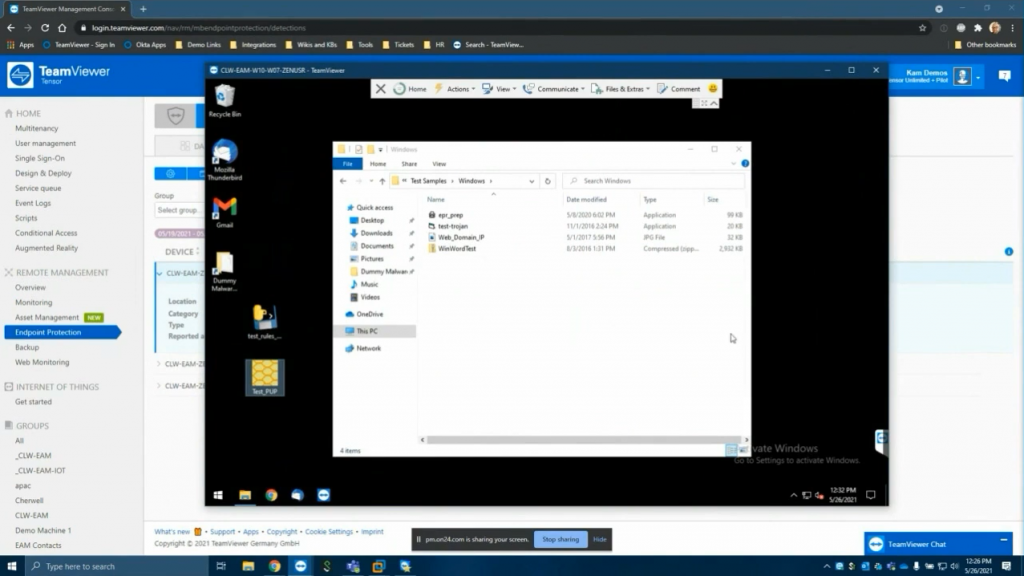Show hidden icons in host system tray
Image resolution: width=1024 pixels, height=576 pixels.
[x=826, y=566]
